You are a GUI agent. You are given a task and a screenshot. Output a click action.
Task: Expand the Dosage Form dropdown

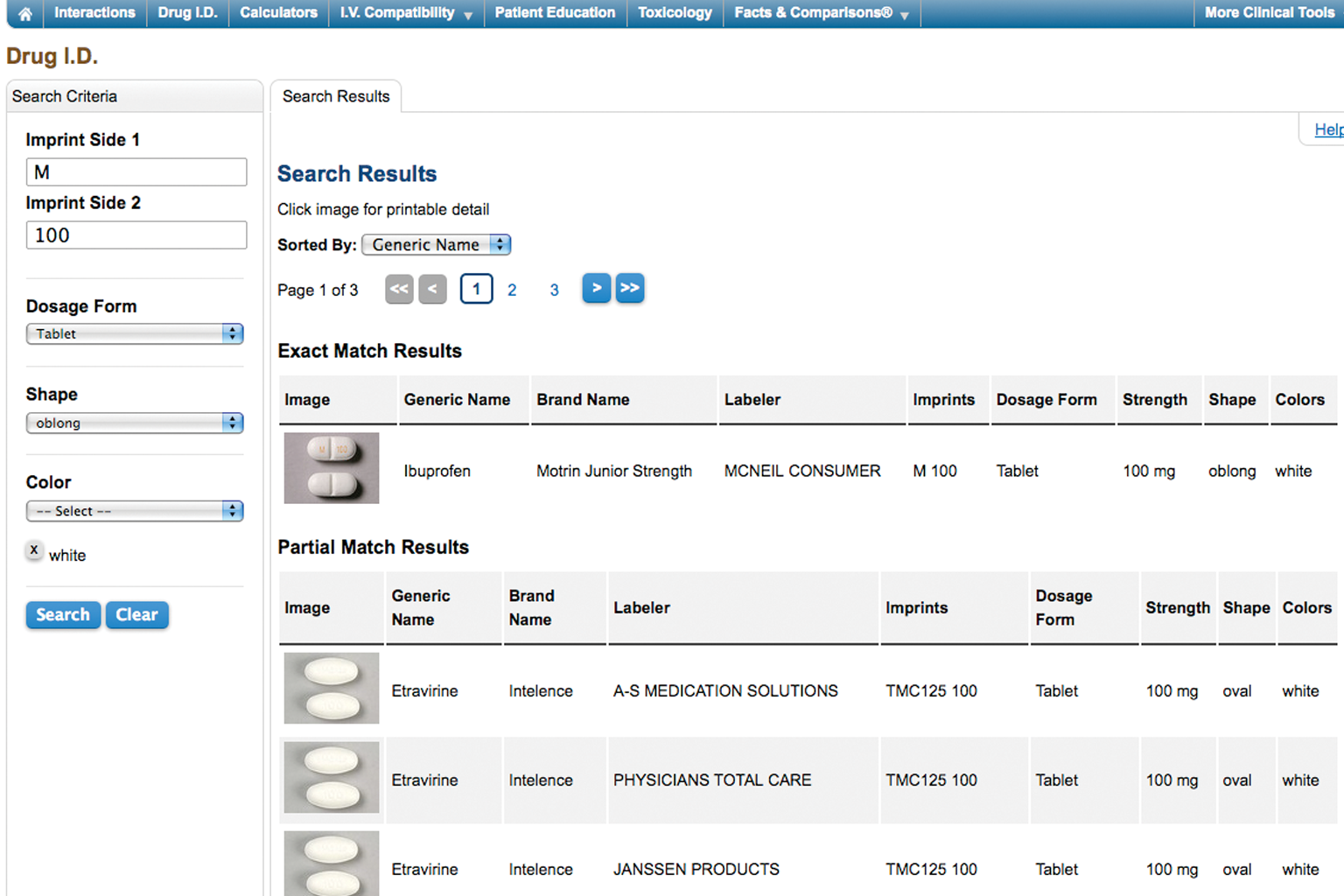[135, 333]
